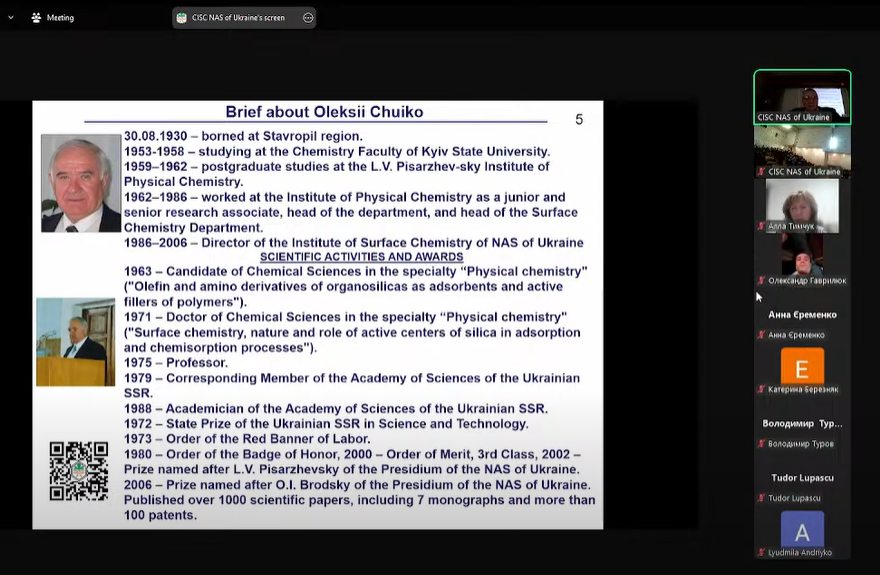Click the muted mic icon next to Катерина Березняк
The height and width of the screenshot is (575, 880).
pyautogui.click(x=761, y=389)
